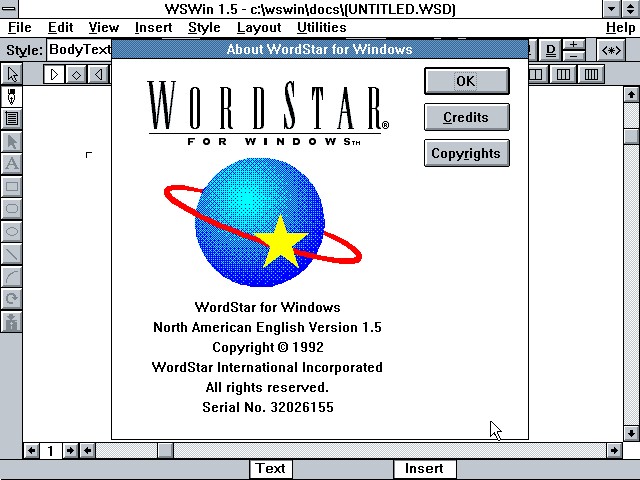The width and height of the screenshot is (640, 480).
Task: Open the Style combo box showing BodyText
Action: [x=78, y=50]
